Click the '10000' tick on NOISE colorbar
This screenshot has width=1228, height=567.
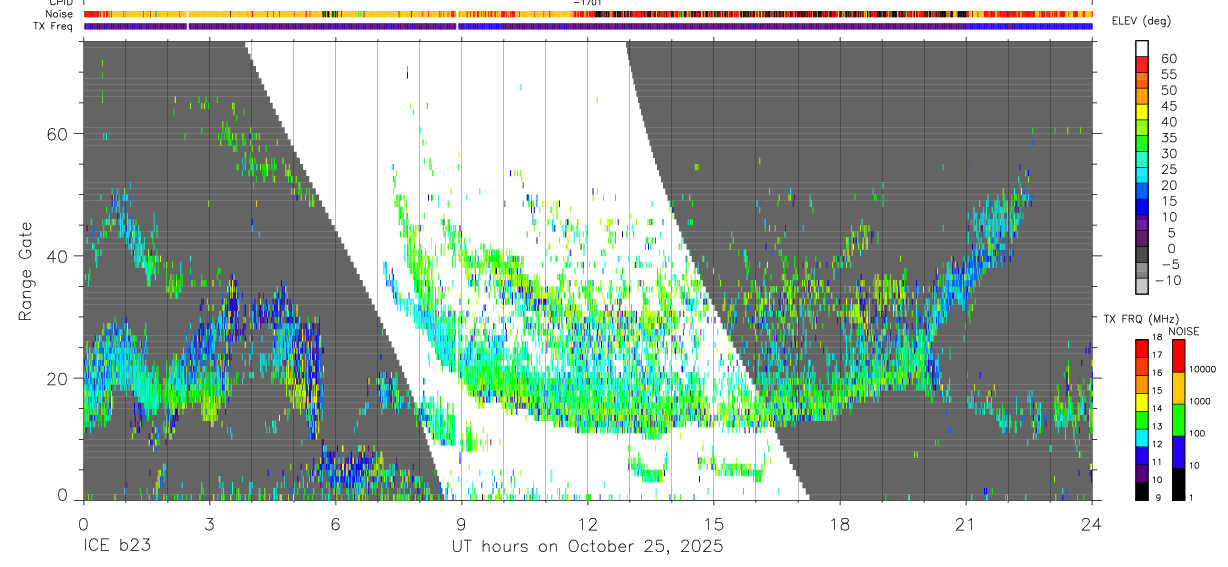click(1202, 369)
